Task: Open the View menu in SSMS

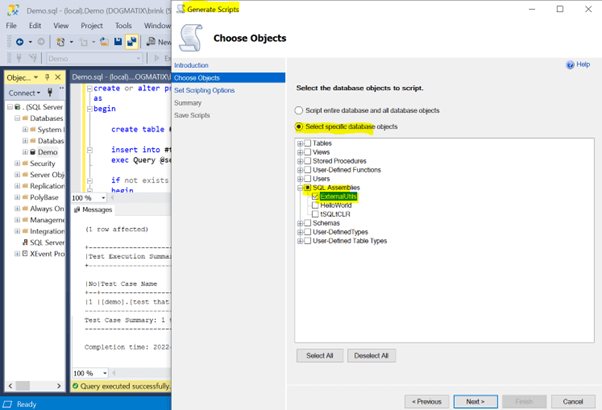Action: [x=61, y=26]
